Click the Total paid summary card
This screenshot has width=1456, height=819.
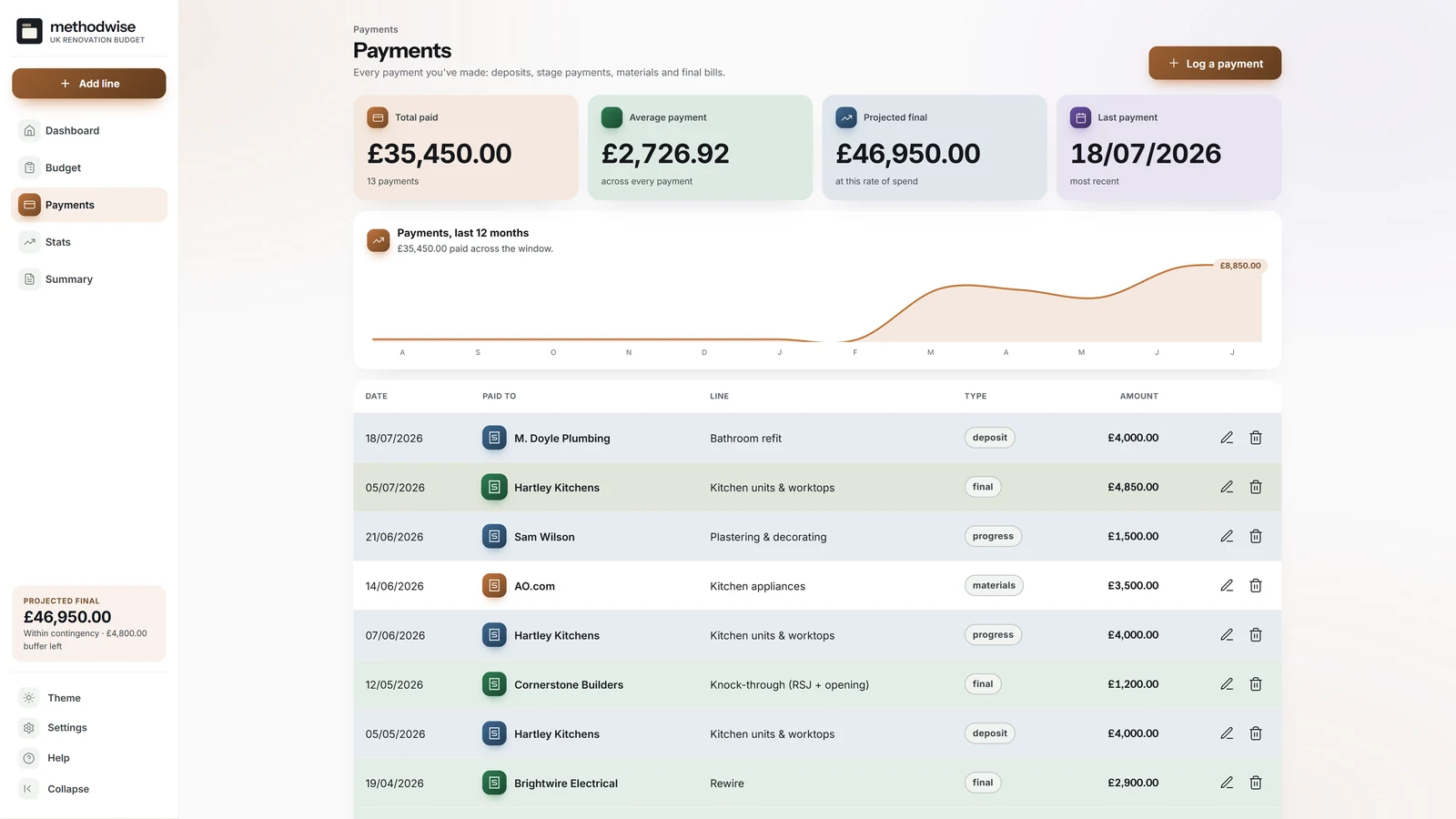[466, 147]
